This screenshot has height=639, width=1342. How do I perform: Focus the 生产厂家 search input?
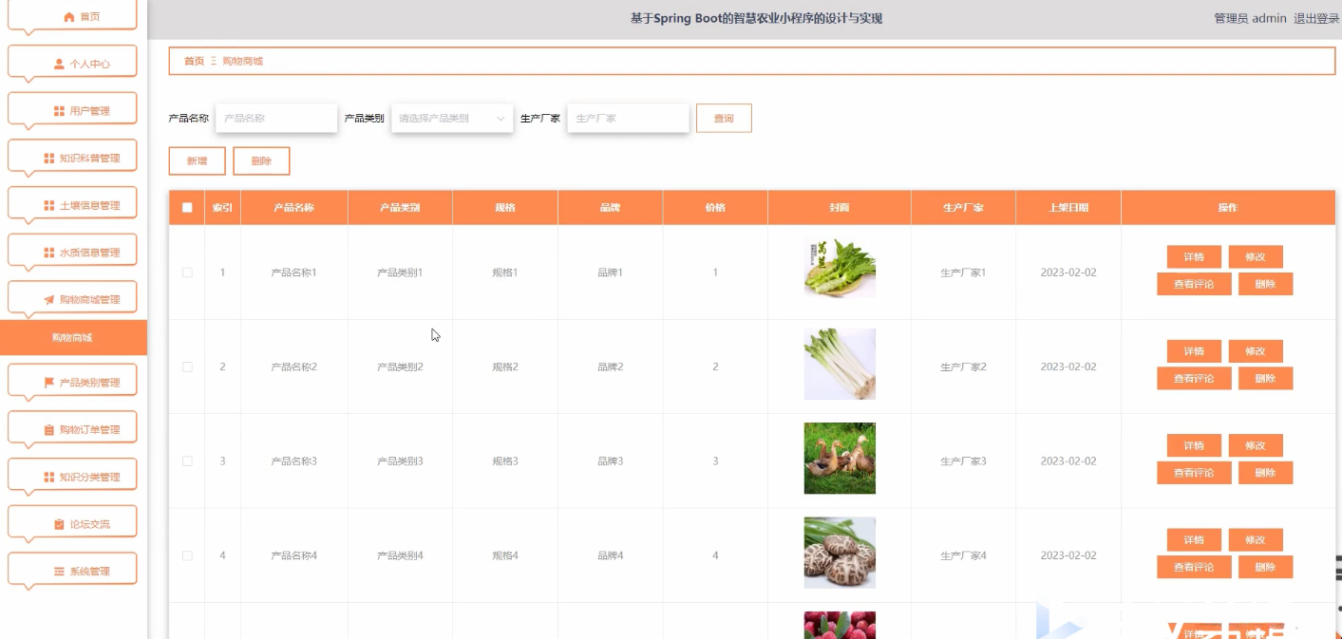[628, 118]
